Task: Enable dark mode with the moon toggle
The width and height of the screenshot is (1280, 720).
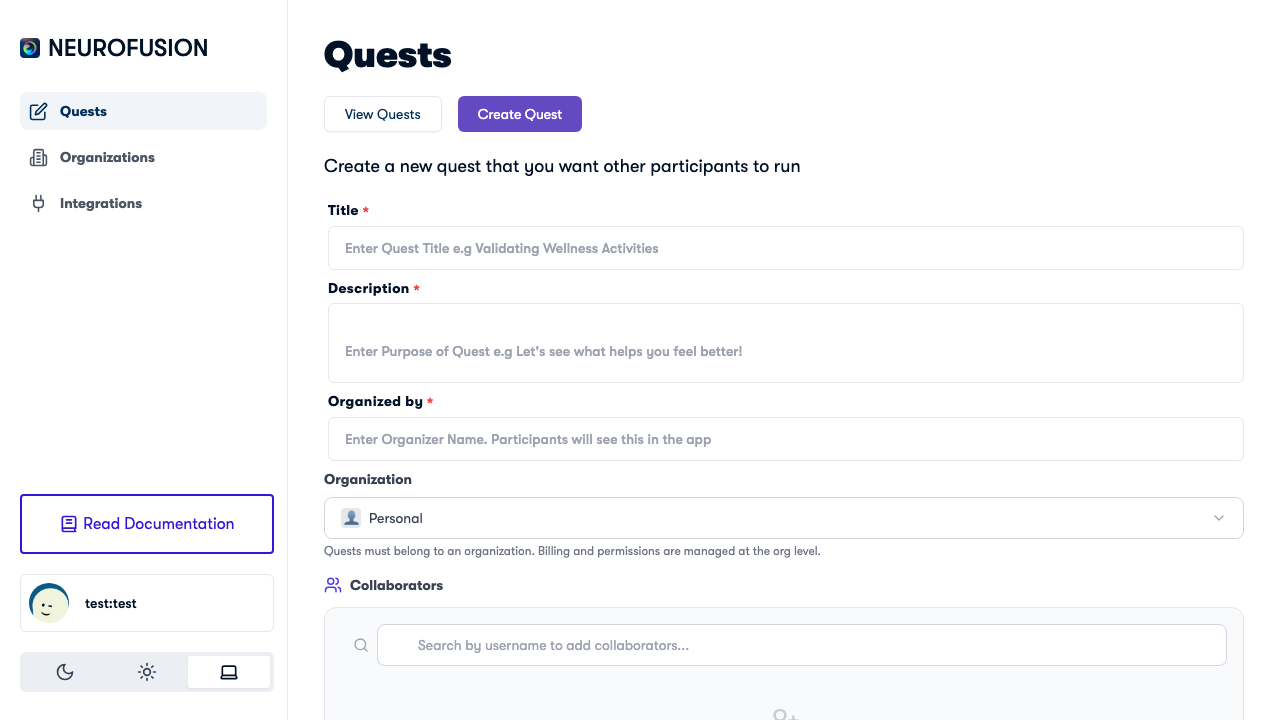Action: click(65, 672)
